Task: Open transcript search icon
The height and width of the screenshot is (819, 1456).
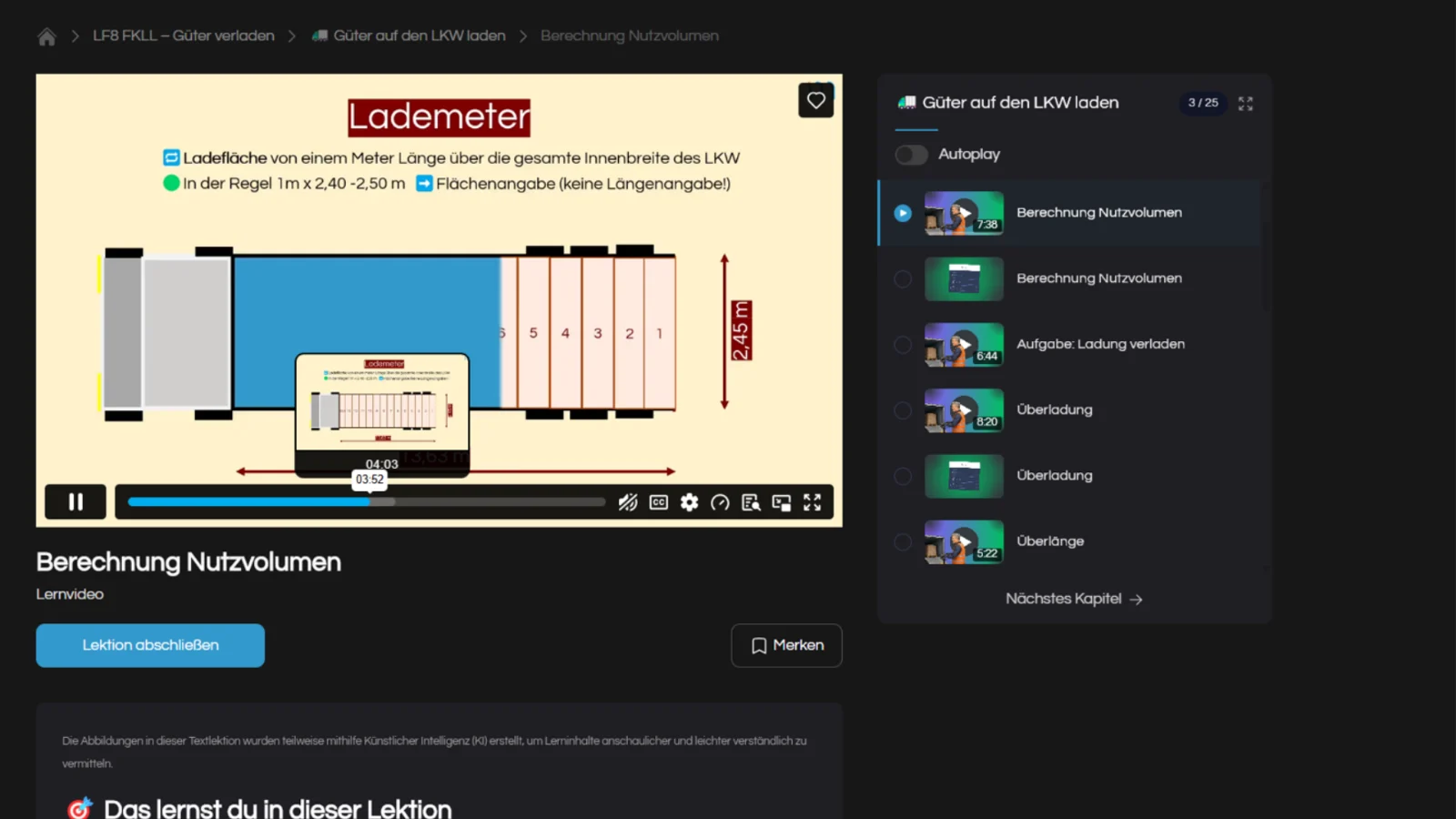Action: tap(751, 502)
